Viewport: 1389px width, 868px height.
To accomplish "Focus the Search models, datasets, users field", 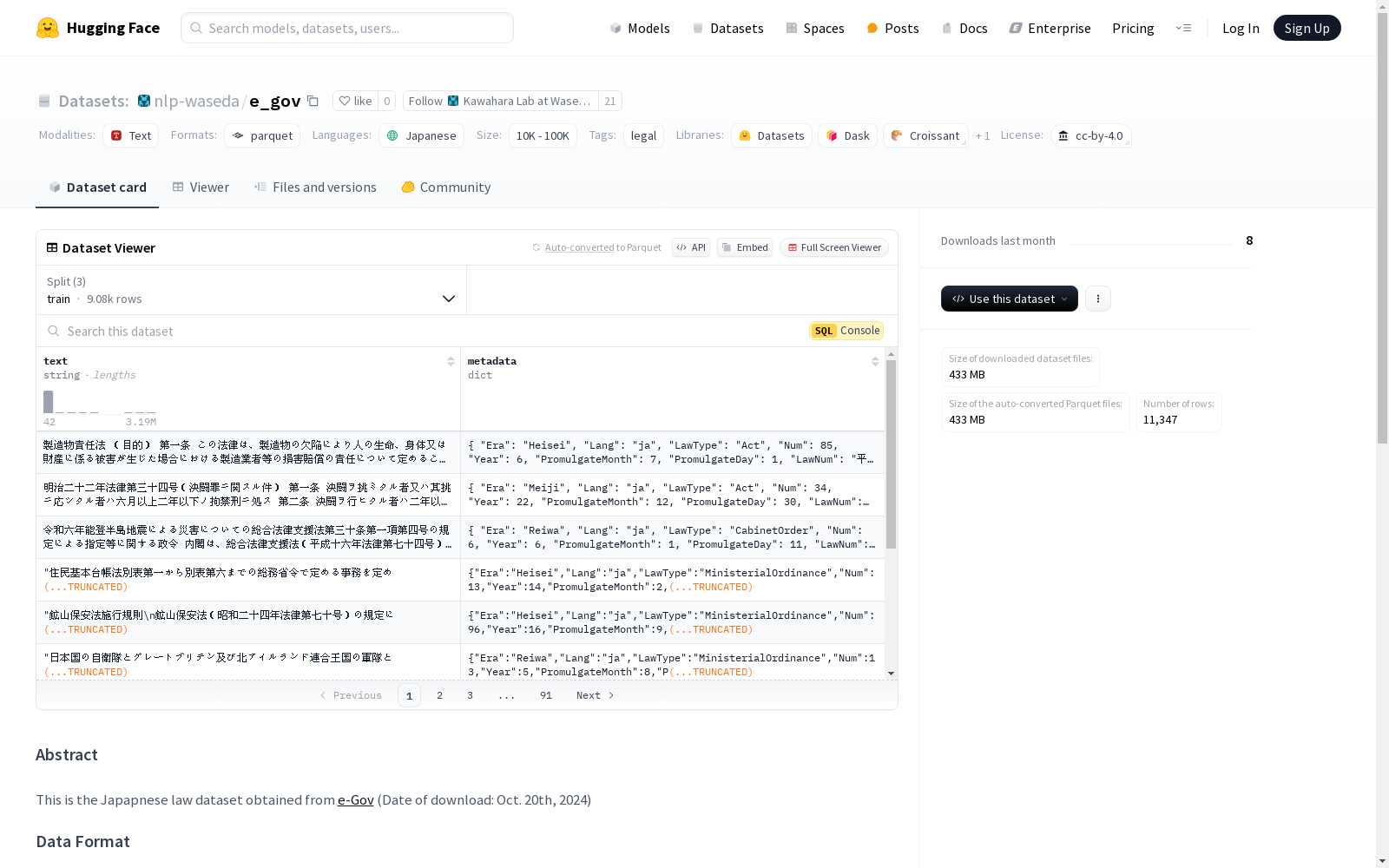I will coord(347,28).
